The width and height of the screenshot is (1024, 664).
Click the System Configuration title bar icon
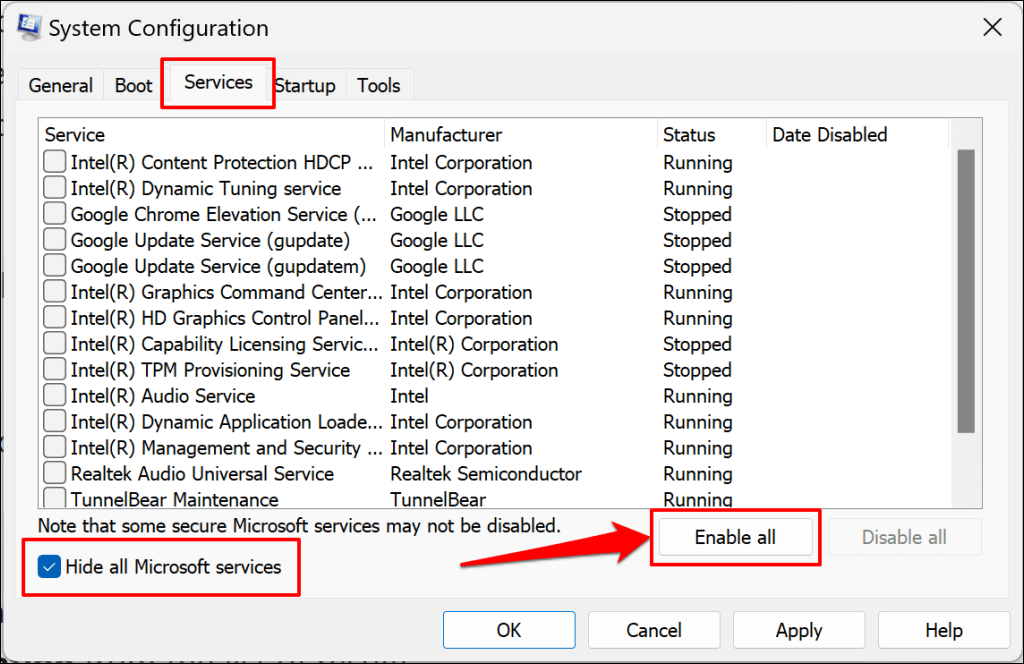click(29, 27)
